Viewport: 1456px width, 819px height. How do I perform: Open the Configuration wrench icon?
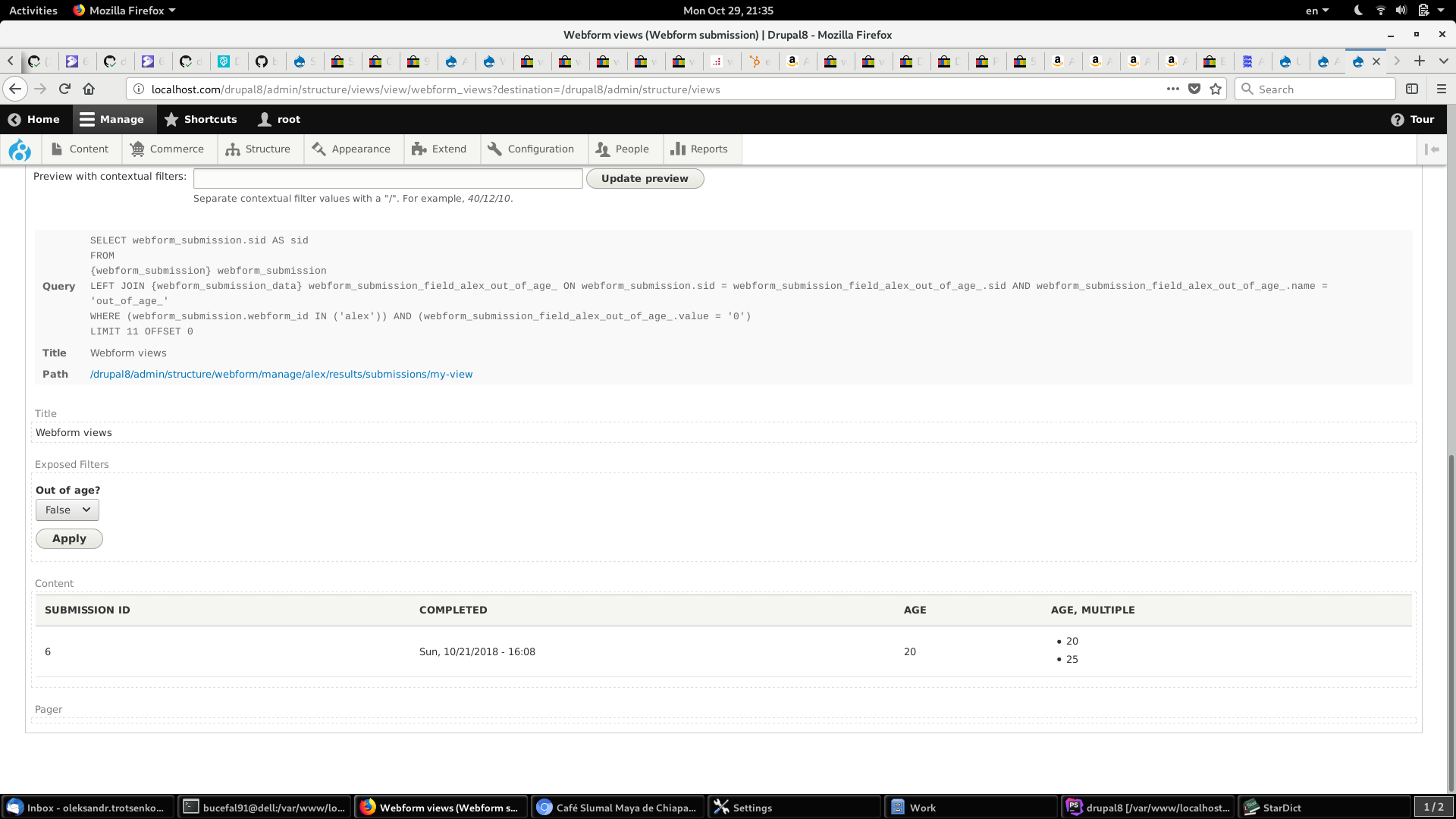494,149
